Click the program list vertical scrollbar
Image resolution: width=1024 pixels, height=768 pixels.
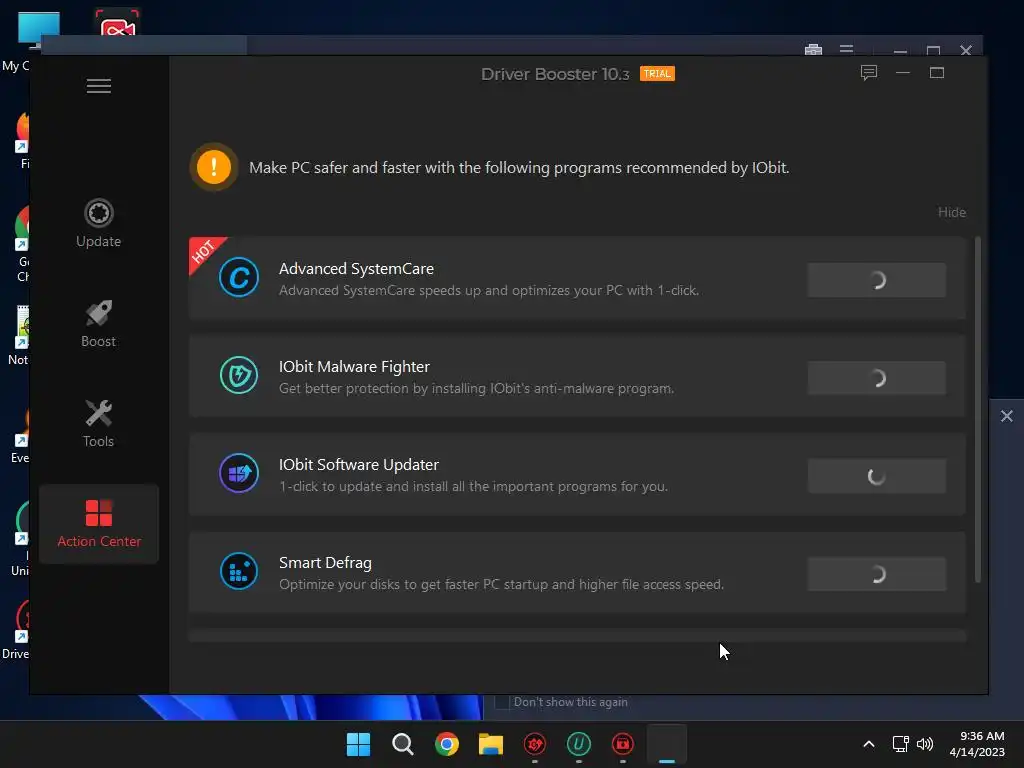coord(978,409)
